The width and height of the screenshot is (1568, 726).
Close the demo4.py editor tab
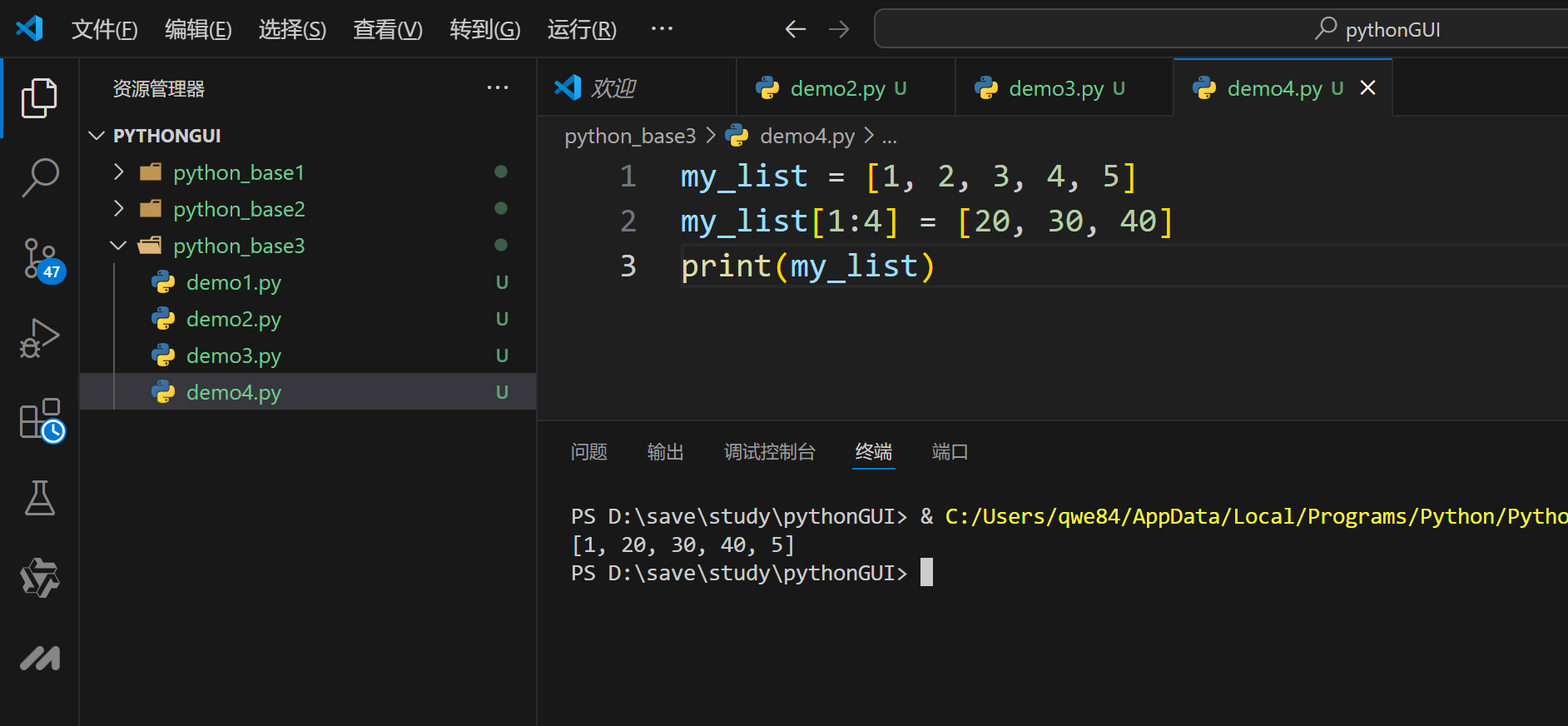(x=1367, y=87)
